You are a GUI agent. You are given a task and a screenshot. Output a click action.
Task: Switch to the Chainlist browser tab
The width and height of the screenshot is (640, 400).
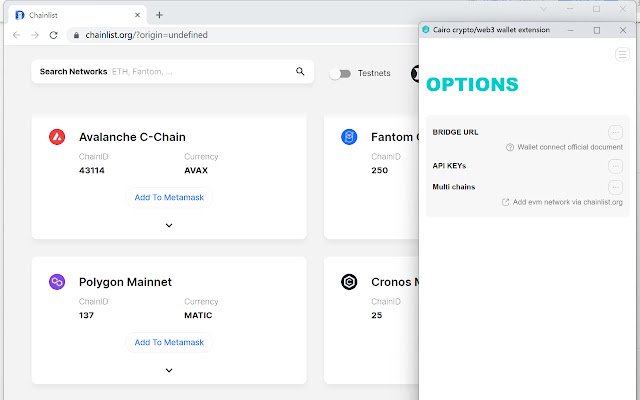click(78, 15)
